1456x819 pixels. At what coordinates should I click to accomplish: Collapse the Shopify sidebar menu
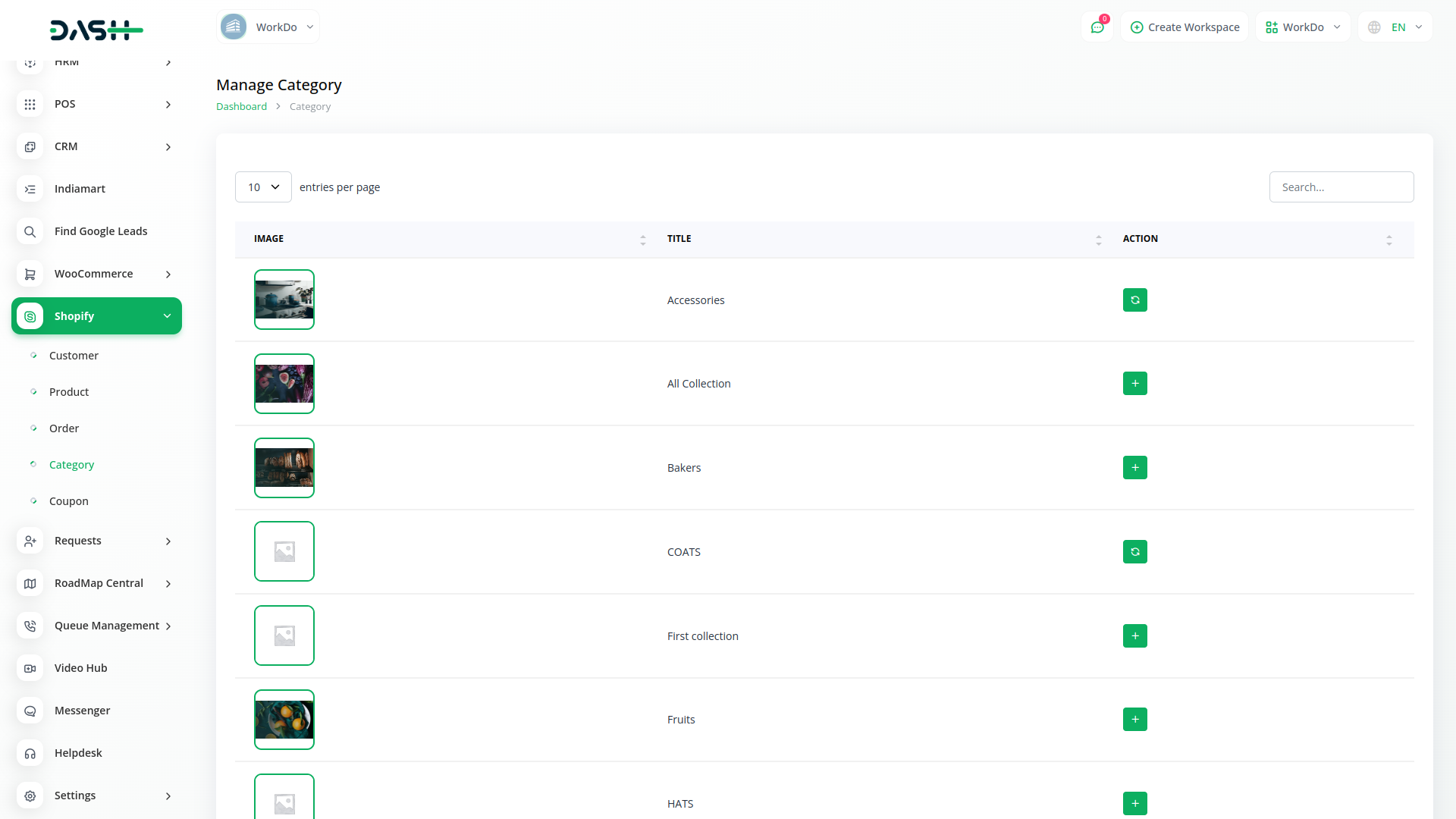(x=167, y=316)
